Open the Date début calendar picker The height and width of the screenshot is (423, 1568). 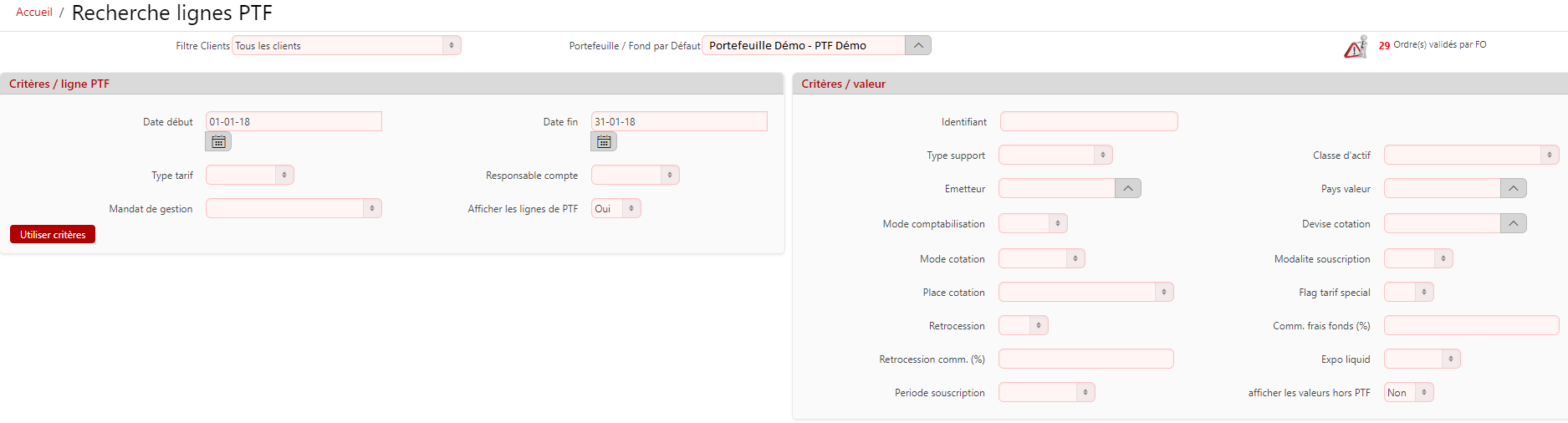click(218, 142)
